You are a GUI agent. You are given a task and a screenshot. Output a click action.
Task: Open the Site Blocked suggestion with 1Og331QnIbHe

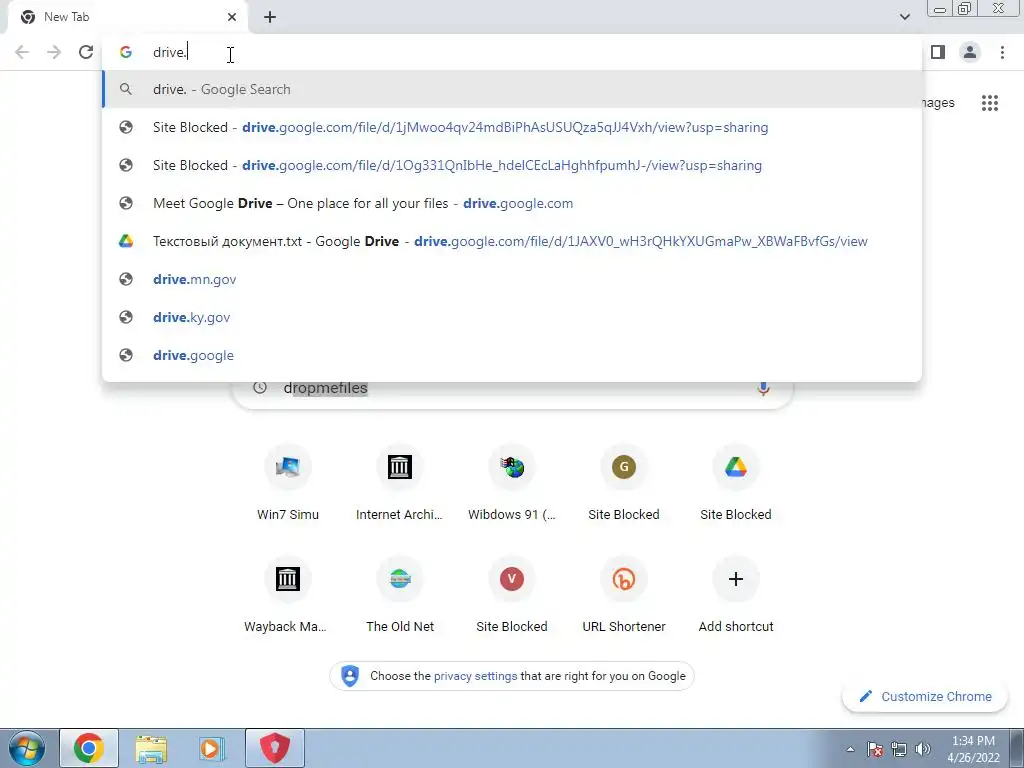point(512,165)
